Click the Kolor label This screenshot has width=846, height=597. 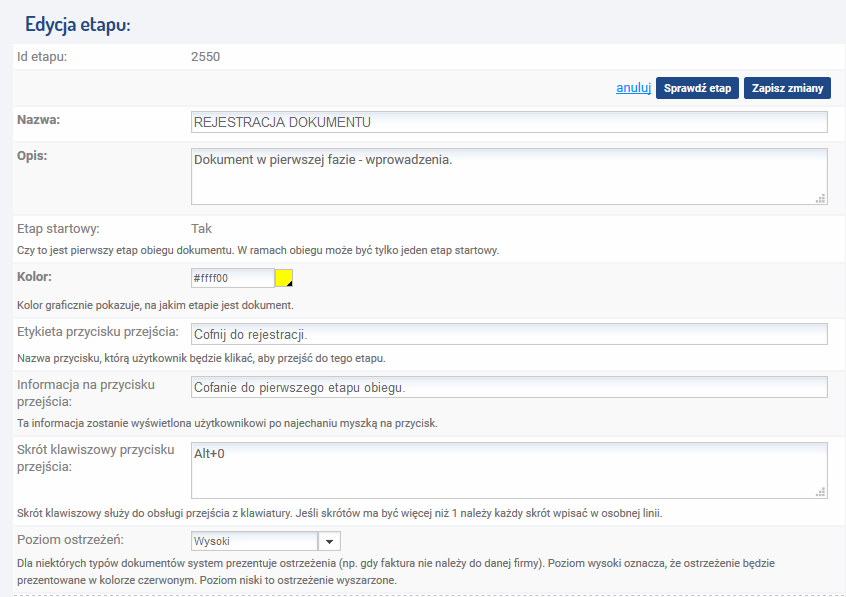coord(34,276)
